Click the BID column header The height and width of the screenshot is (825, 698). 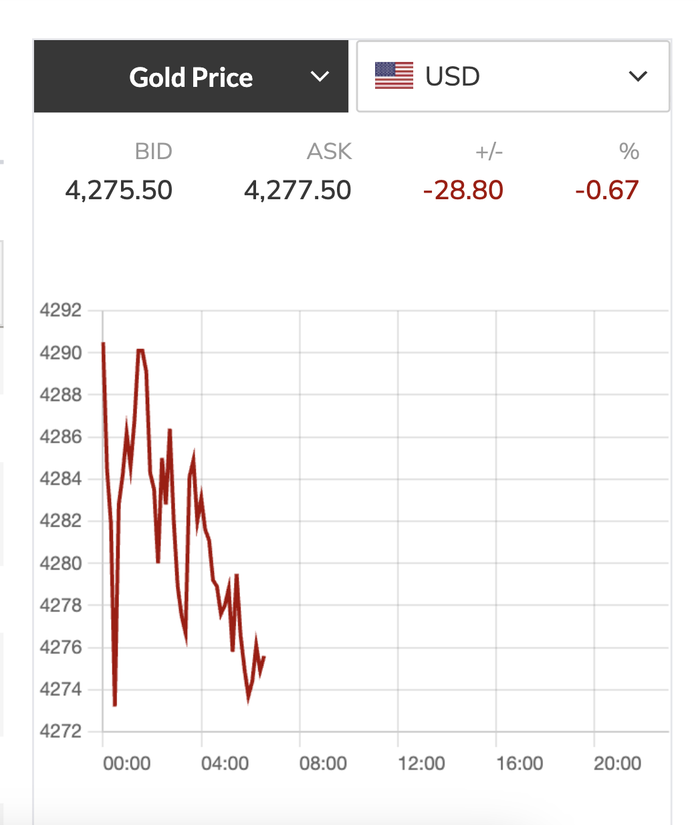pyautogui.click(x=151, y=151)
